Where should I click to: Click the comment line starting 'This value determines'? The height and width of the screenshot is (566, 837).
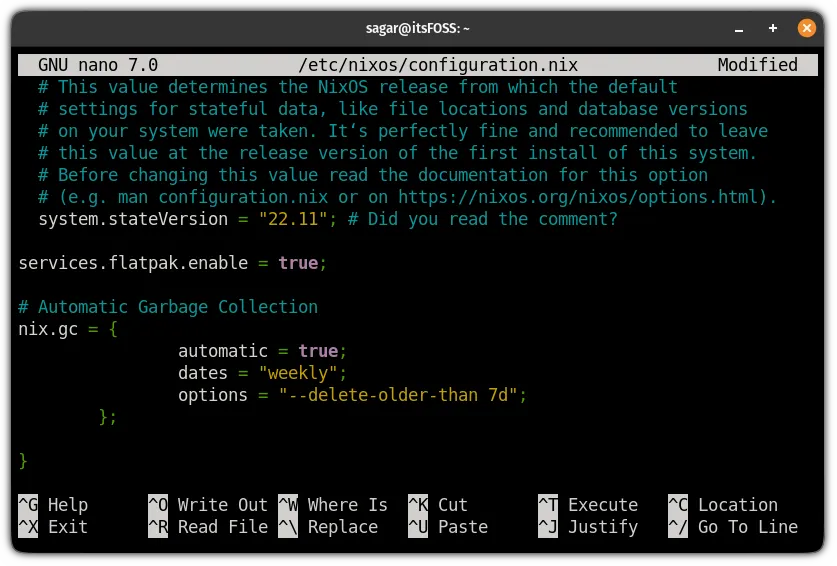(358, 87)
